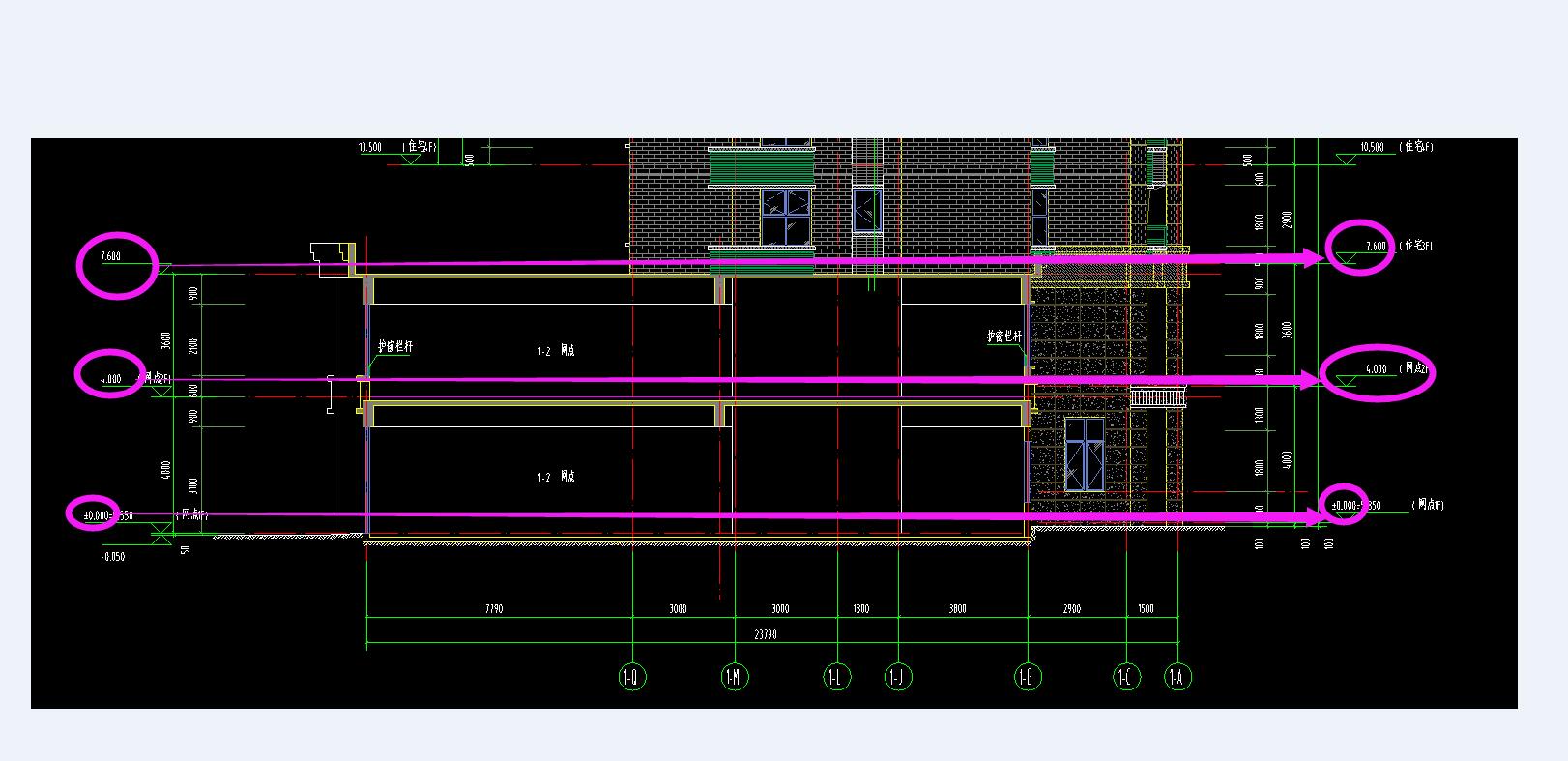Click the 3600 vertical dimension on the left

point(165,341)
